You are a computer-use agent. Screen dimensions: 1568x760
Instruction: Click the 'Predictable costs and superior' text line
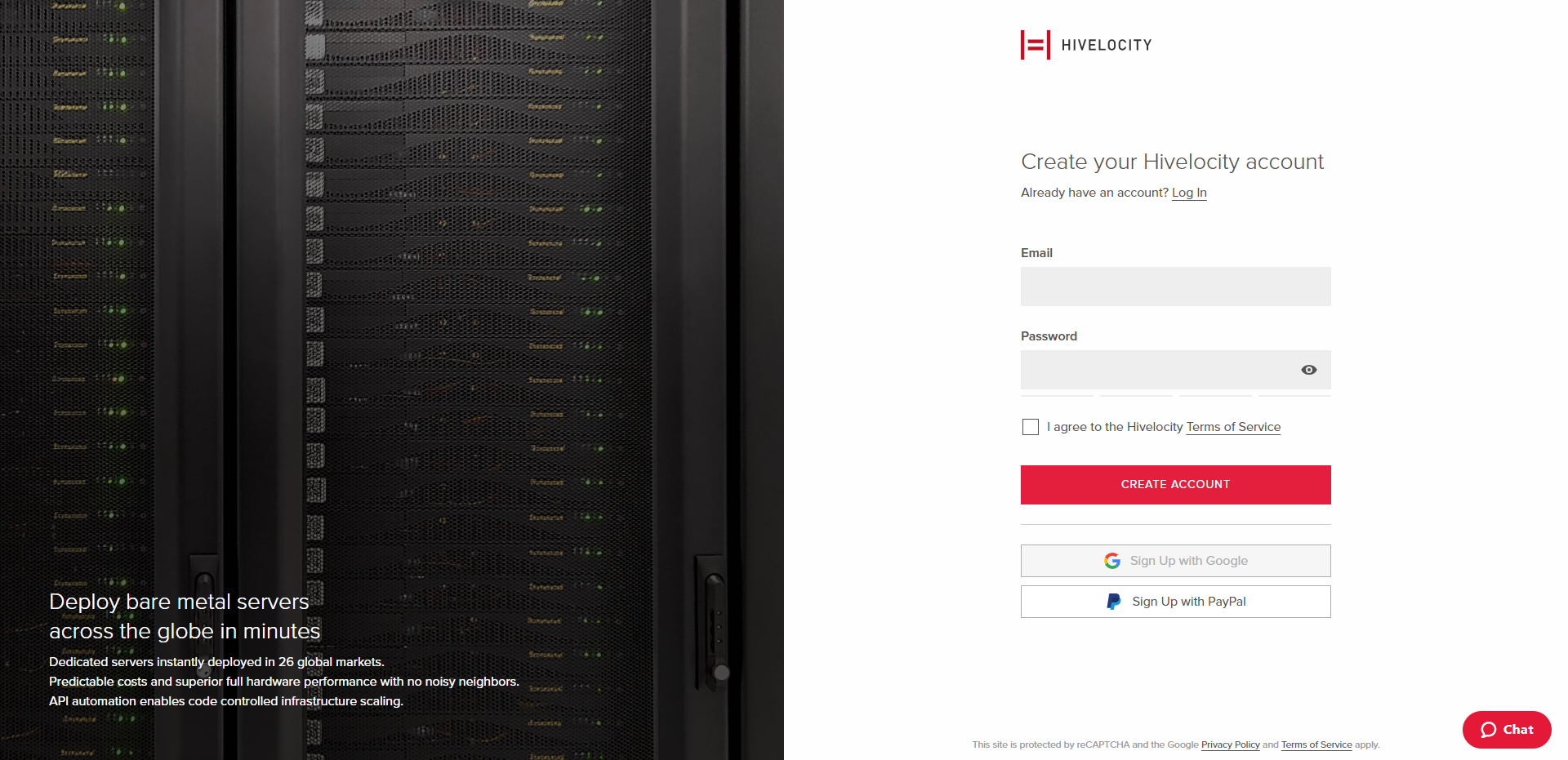(x=284, y=682)
